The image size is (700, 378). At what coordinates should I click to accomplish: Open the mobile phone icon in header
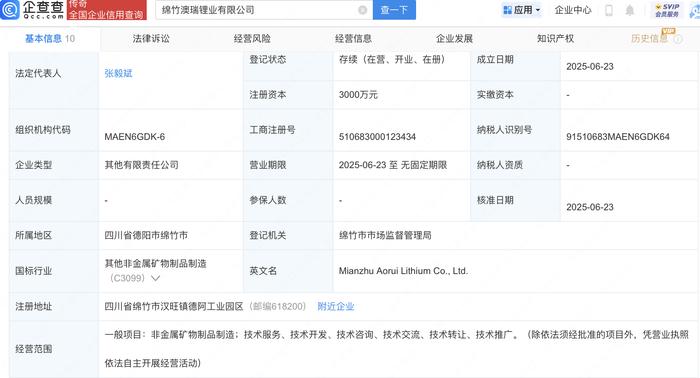coord(608,10)
